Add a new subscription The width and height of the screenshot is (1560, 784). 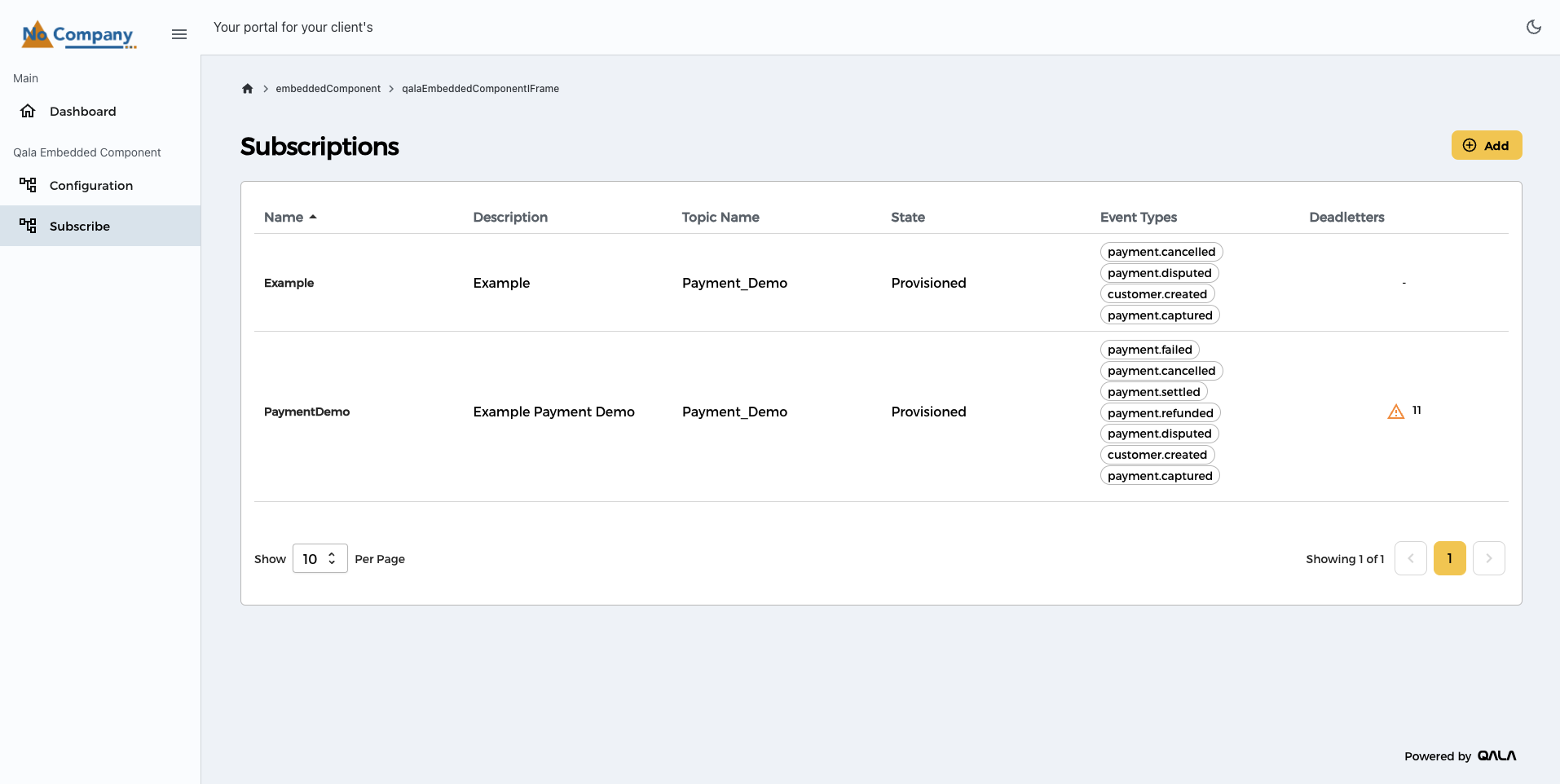(1487, 145)
